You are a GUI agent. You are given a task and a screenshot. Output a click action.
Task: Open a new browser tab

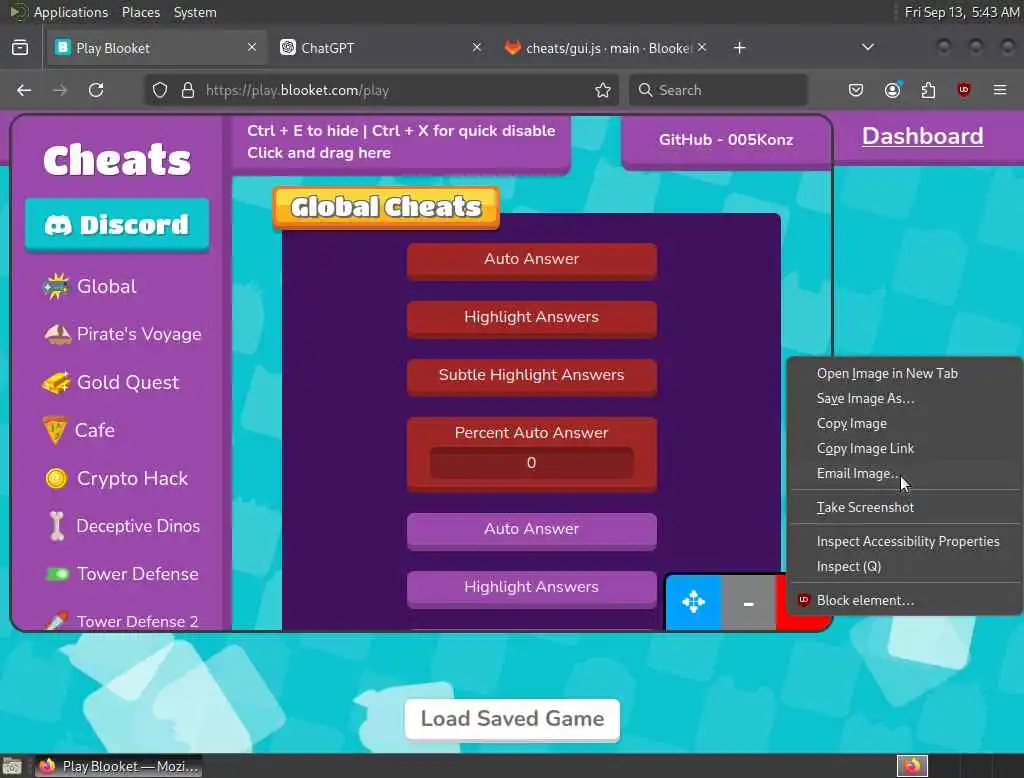point(739,48)
